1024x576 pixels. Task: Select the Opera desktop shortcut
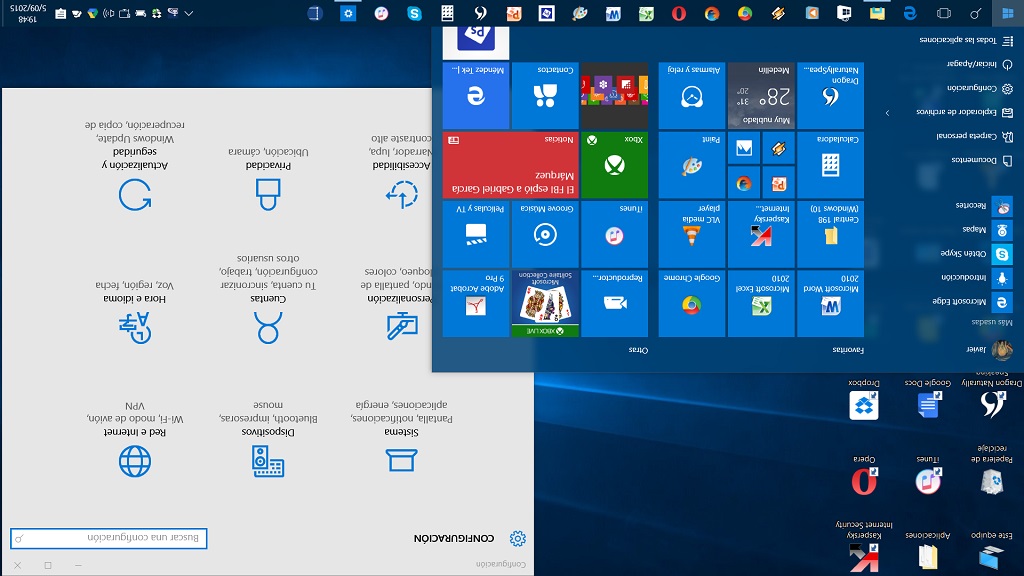[864, 475]
